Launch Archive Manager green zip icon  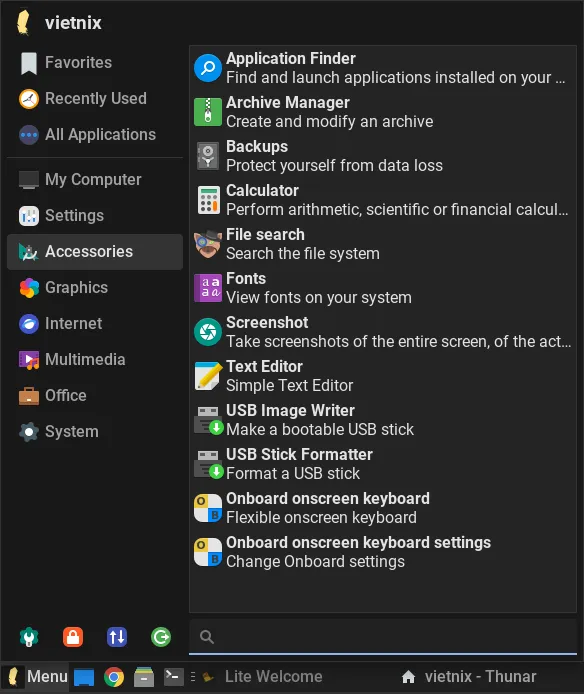208,112
